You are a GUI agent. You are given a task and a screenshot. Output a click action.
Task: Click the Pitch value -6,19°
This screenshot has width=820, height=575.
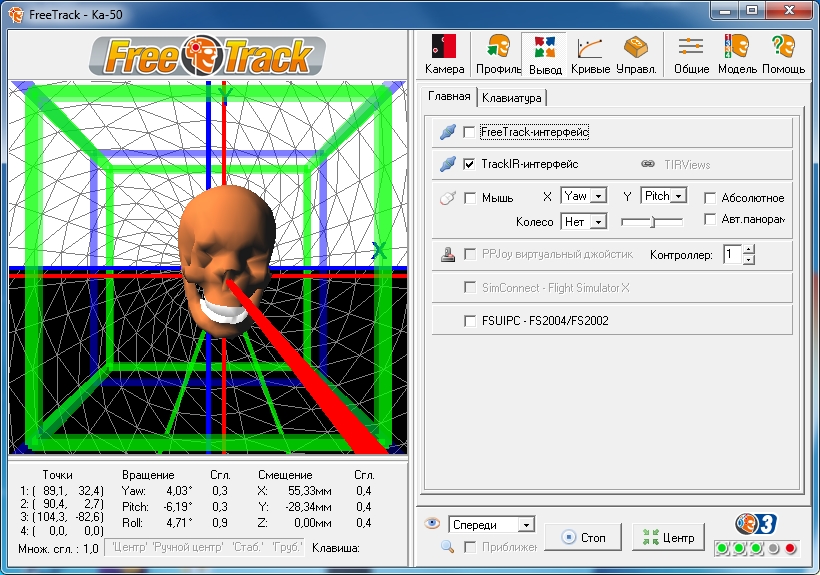[x=177, y=507]
